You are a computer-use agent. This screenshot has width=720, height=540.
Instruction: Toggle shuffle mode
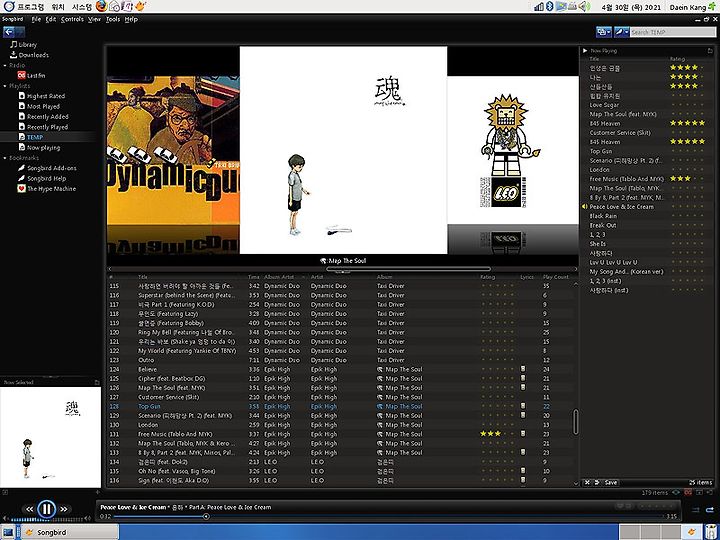(x=696, y=510)
